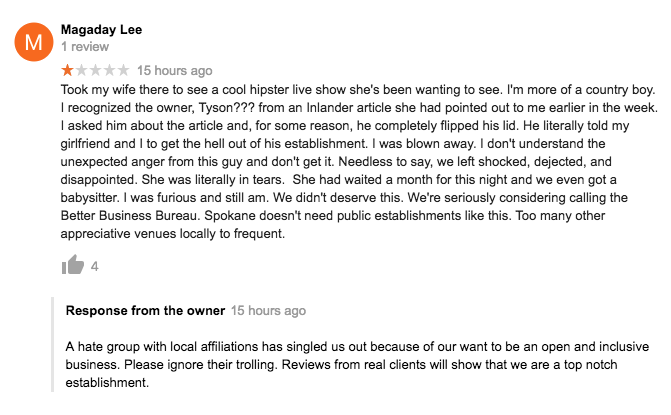Image resolution: width=671 pixels, height=415 pixels.
Task: Click the second gray rating star
Action: (81, 70)
